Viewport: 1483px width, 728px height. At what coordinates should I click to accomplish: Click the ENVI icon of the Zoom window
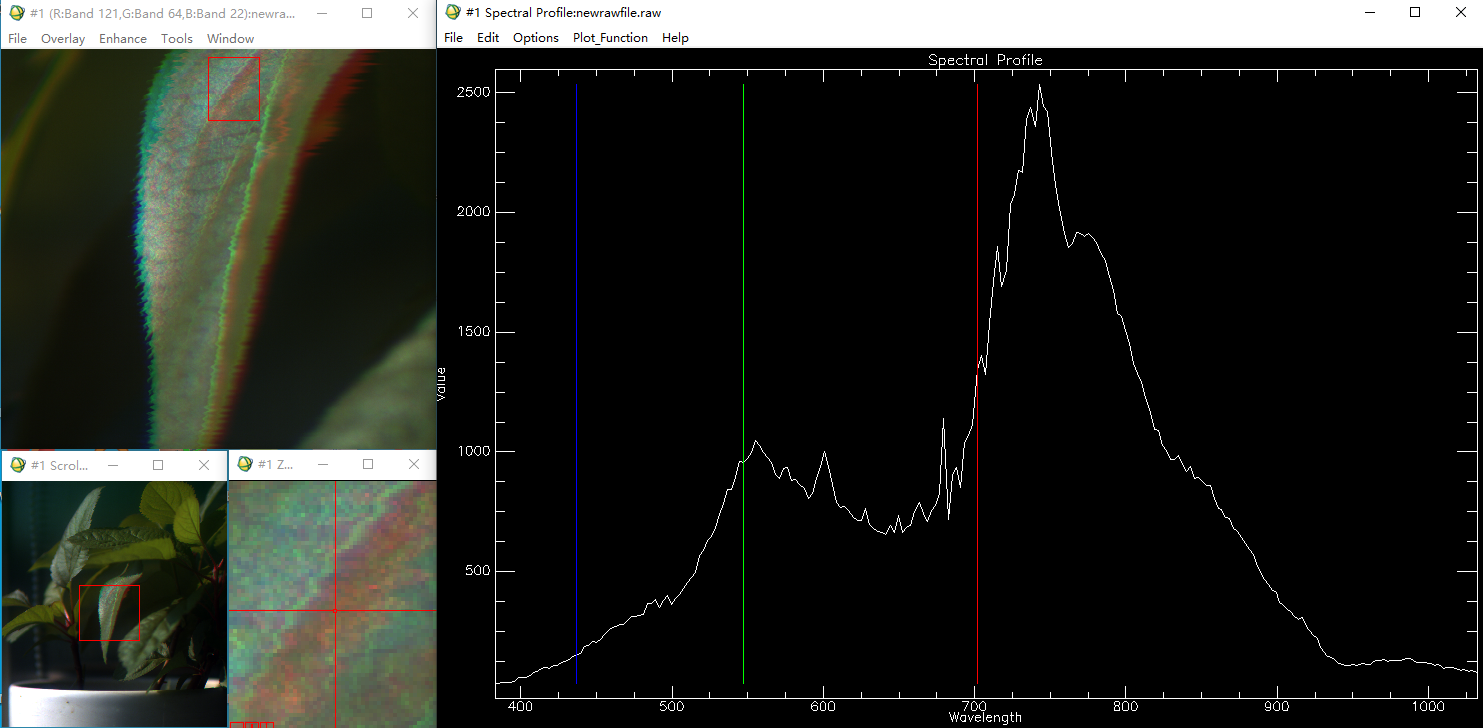pos(244,465)
